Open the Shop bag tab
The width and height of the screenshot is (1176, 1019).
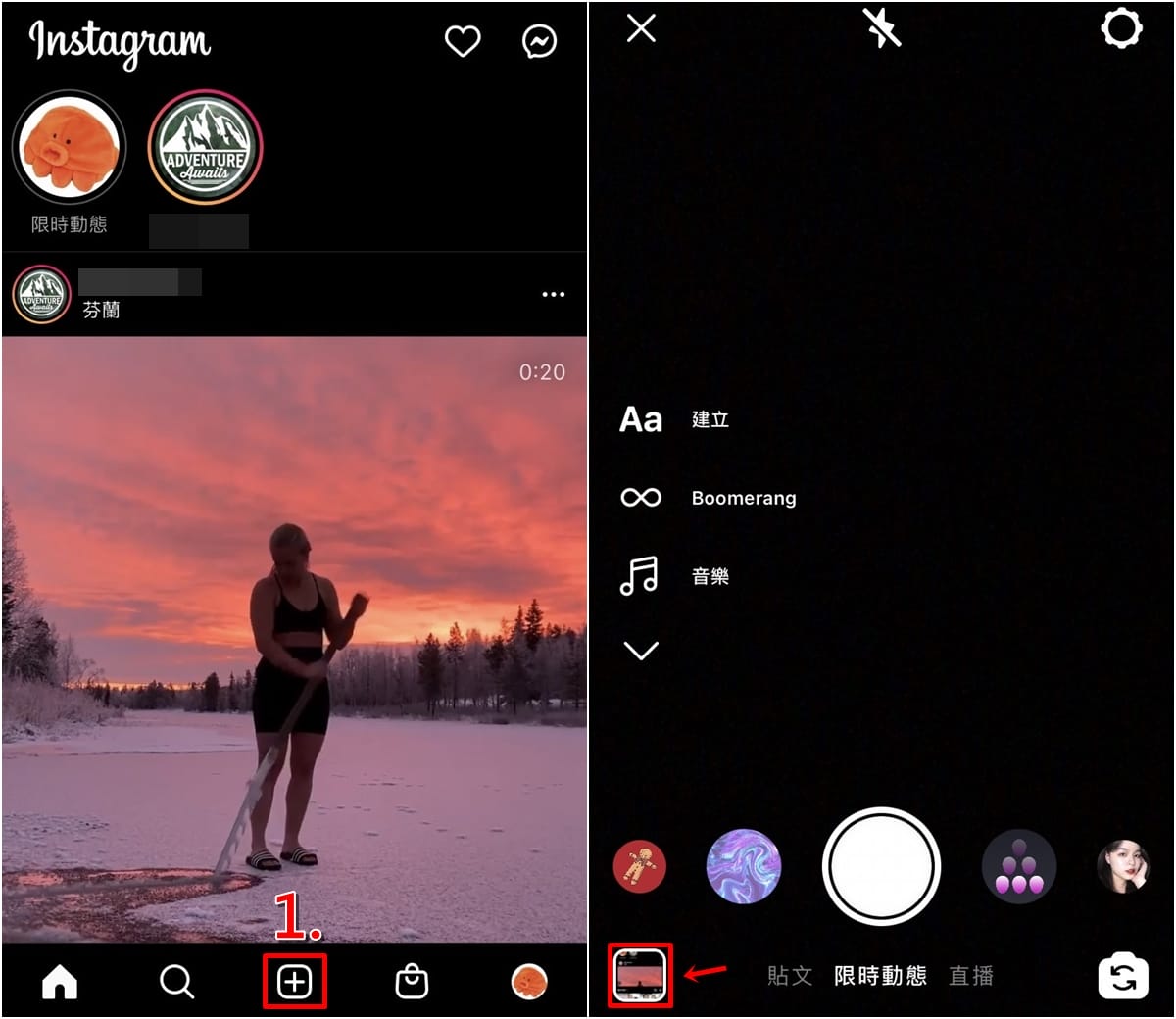(412, 981)
